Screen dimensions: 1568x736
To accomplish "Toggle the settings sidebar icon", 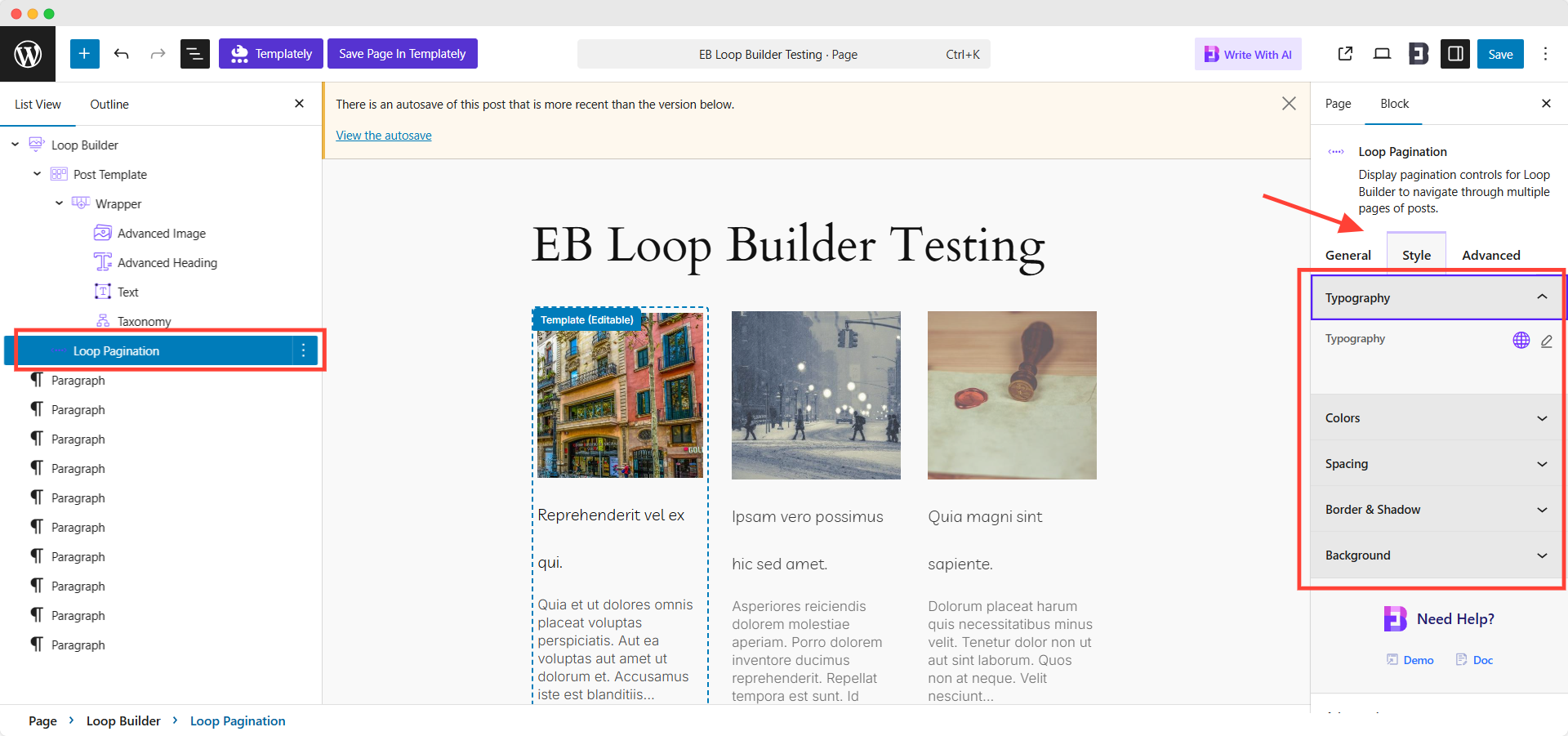I will [1455, 54].
